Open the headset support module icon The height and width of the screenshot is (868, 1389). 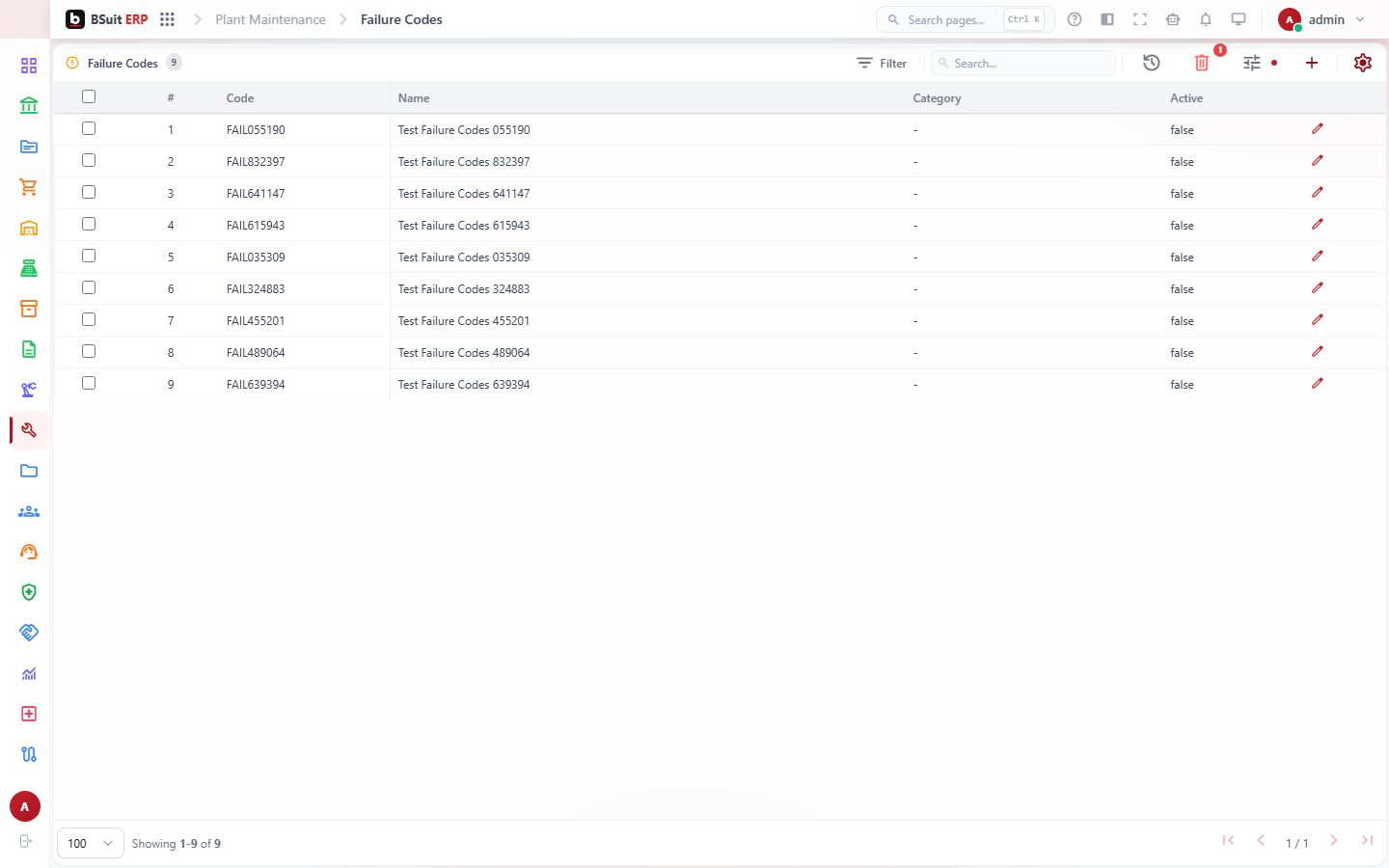tap(29, 552)
